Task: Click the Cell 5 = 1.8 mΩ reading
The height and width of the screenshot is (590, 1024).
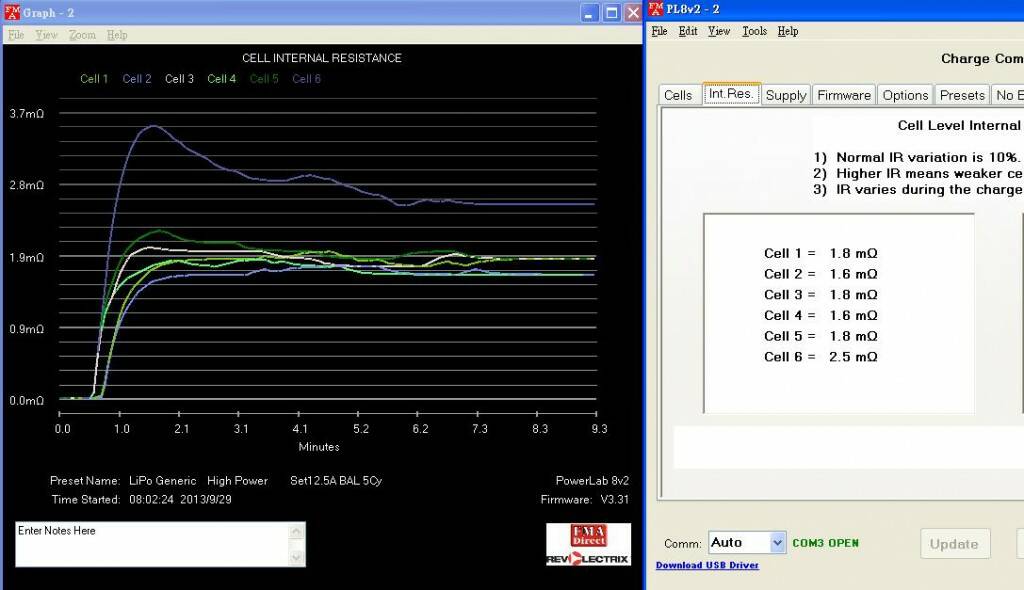Action: [821, 336]
